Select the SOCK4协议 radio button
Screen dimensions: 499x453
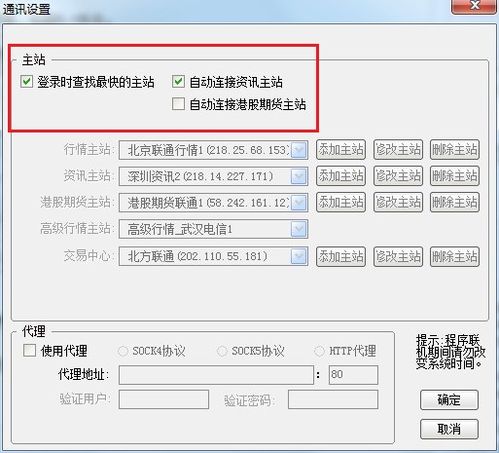tap(123, 351)
